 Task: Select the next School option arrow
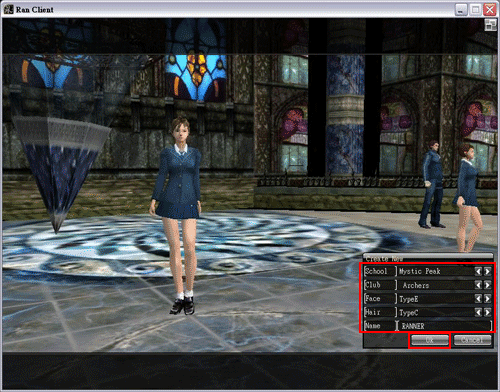click(x=487, y=271)
